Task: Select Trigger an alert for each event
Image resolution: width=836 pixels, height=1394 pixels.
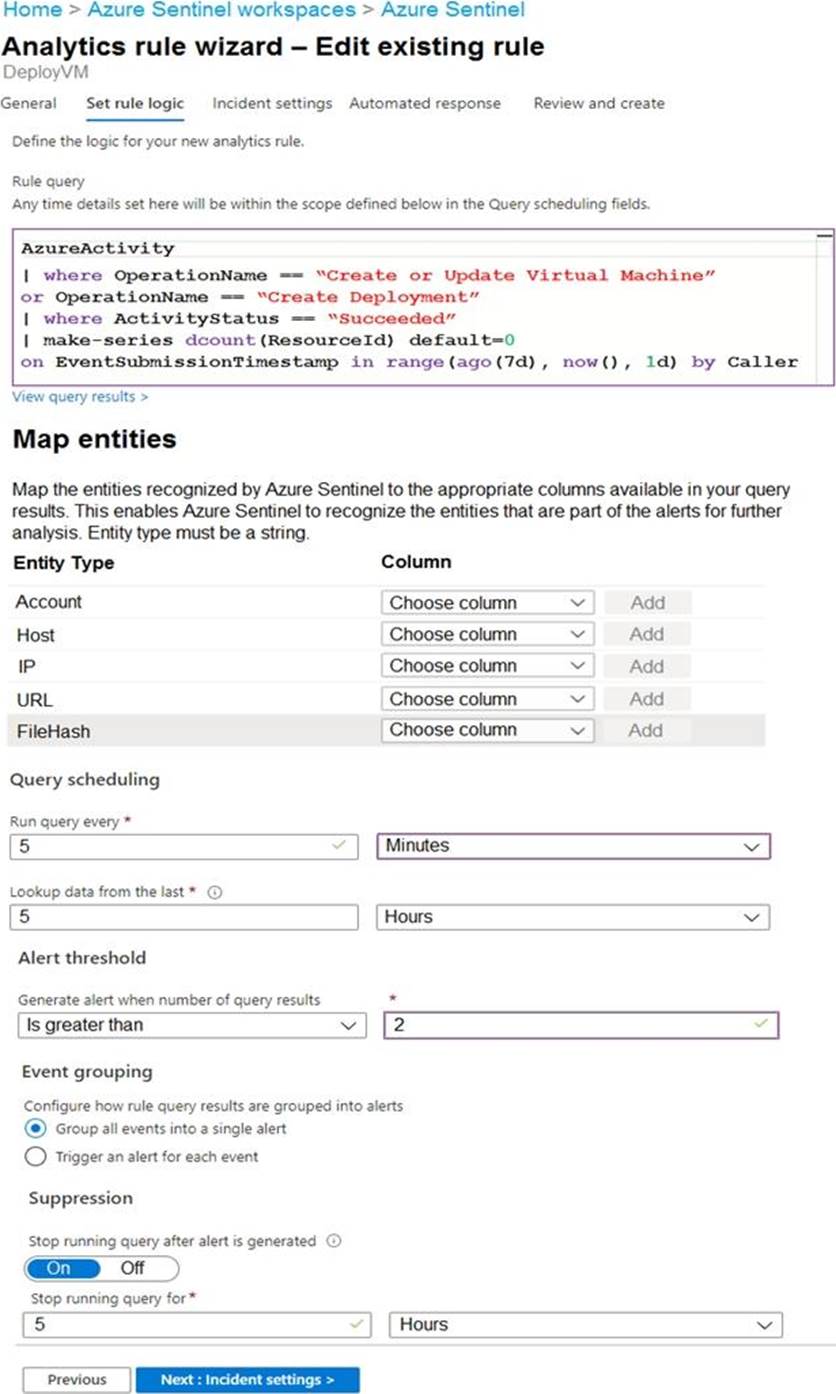Action: tap(36, 1156)
